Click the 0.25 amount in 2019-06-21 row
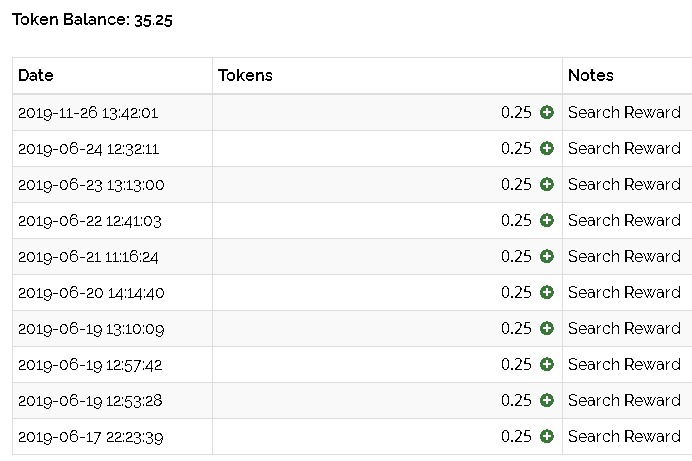This screenshot has height=461, width=692. tap(516, 256)
